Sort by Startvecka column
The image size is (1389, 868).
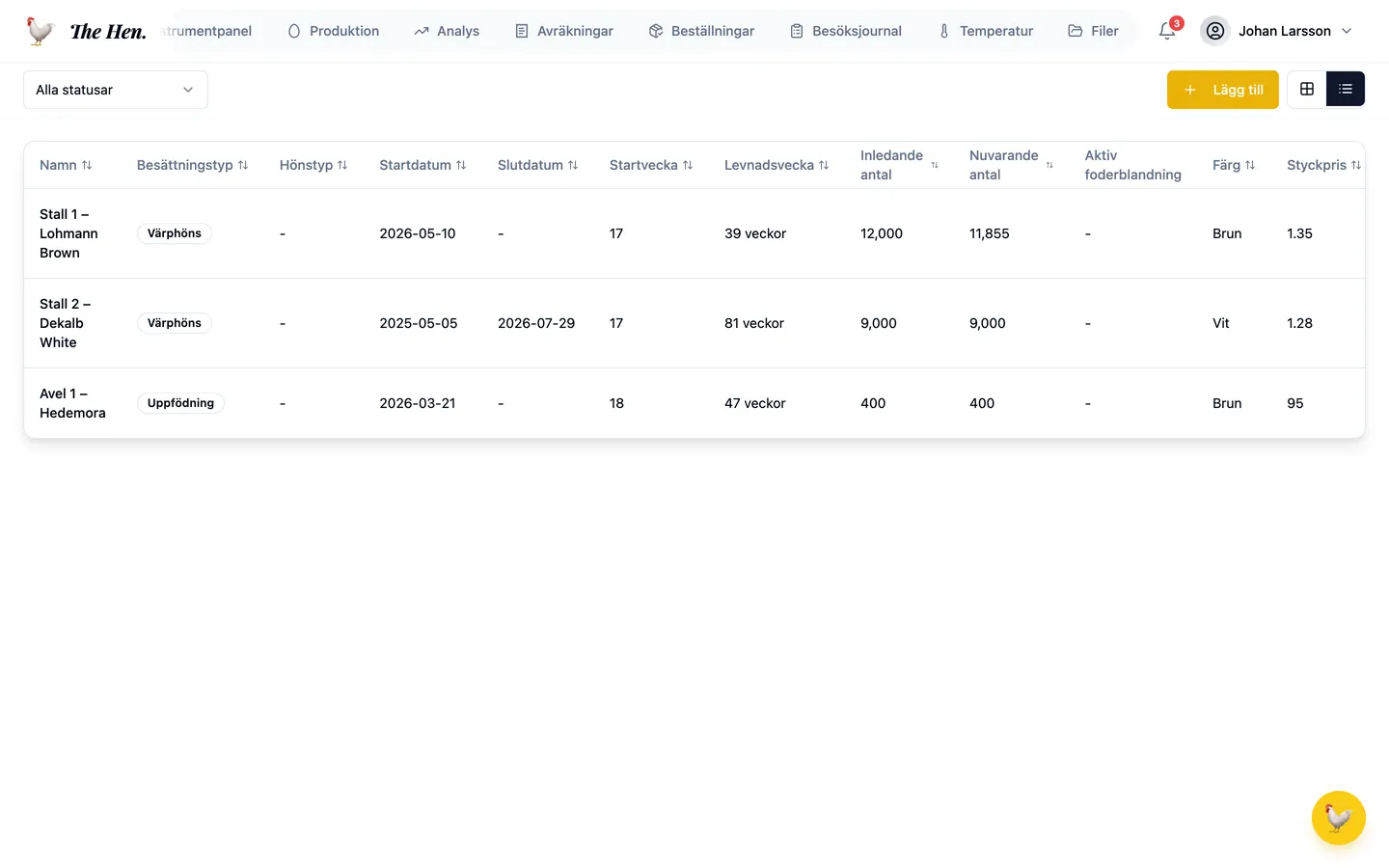coord(651,165)
